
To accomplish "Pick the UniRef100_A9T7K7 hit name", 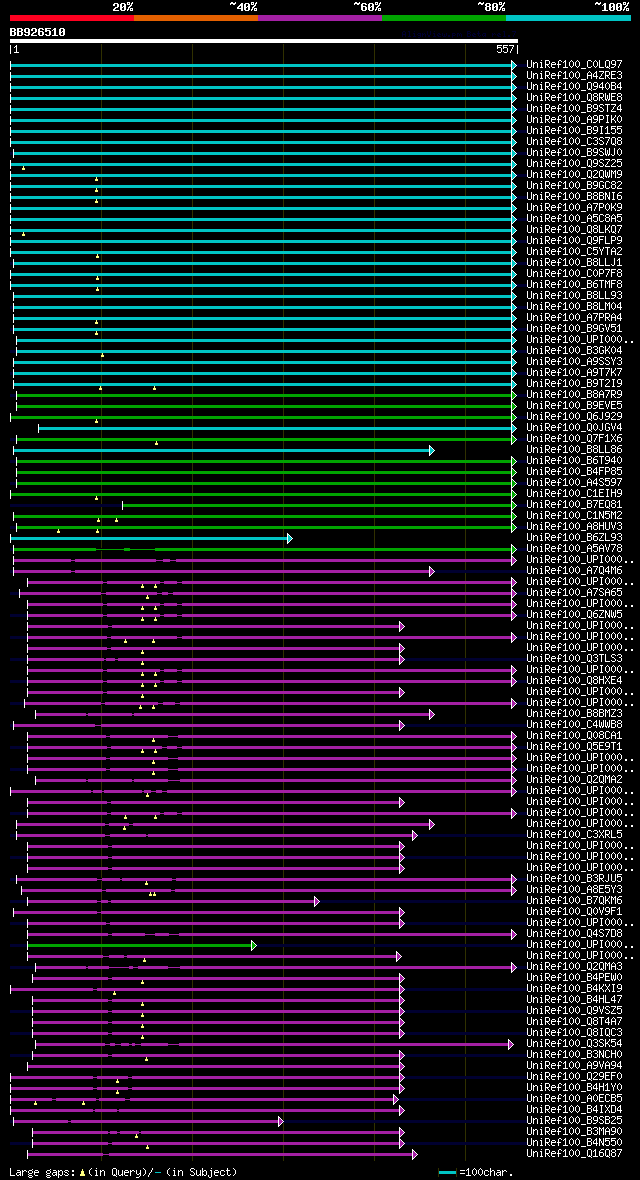I will [x=574, y=372].
